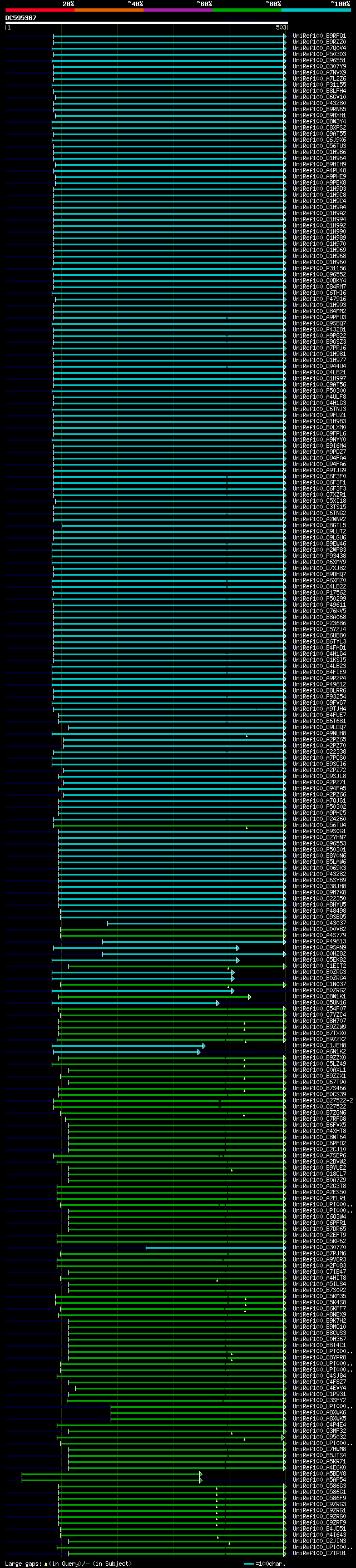Select the UniRef100_Q586G3 label

[x=319, y=1486]
